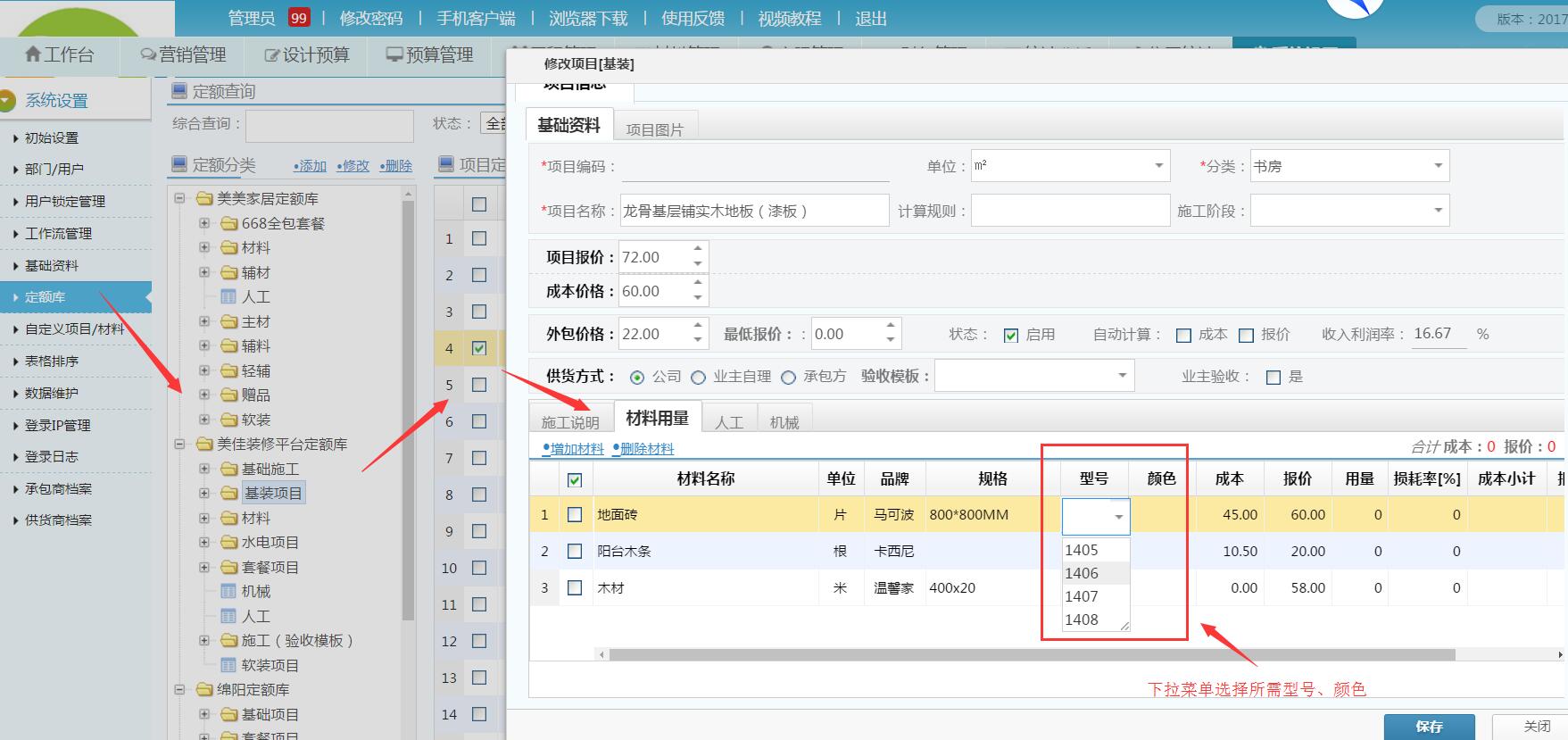
Task: Expand the 668全包套餐 tree node
Action: click(x=204, y=223)
